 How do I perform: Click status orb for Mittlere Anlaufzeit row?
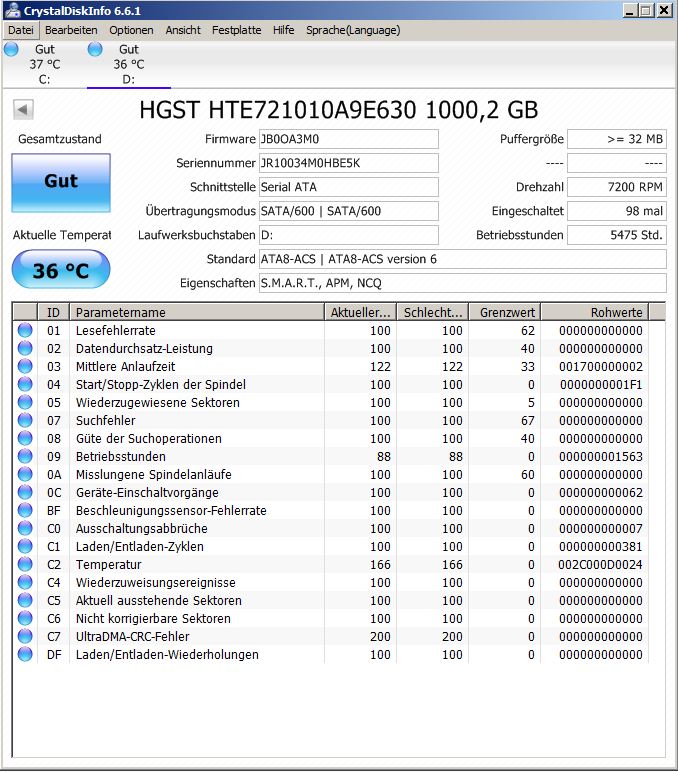tap(25, 366)
